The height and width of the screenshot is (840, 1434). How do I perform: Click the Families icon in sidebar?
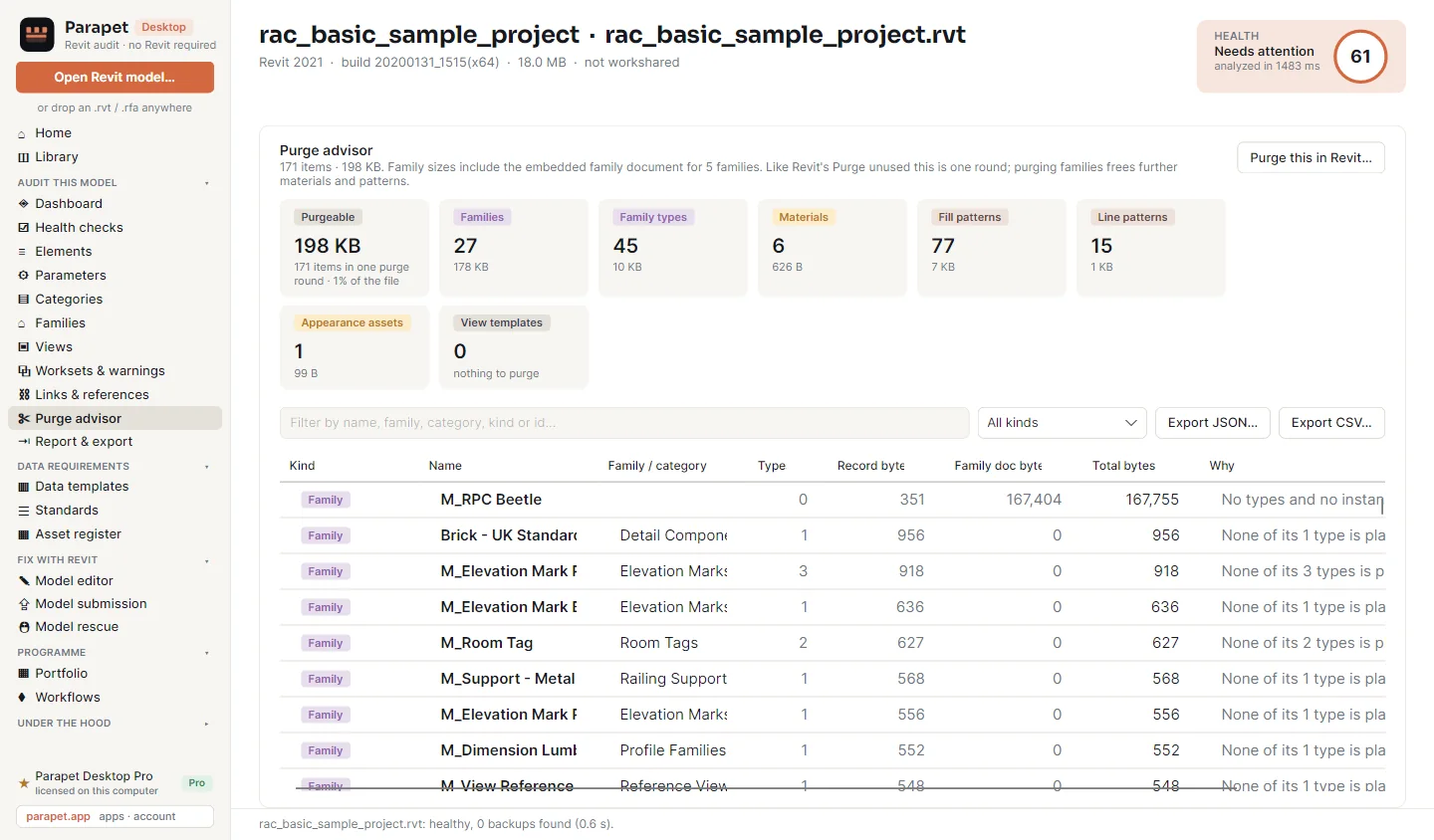coord(23,323)
